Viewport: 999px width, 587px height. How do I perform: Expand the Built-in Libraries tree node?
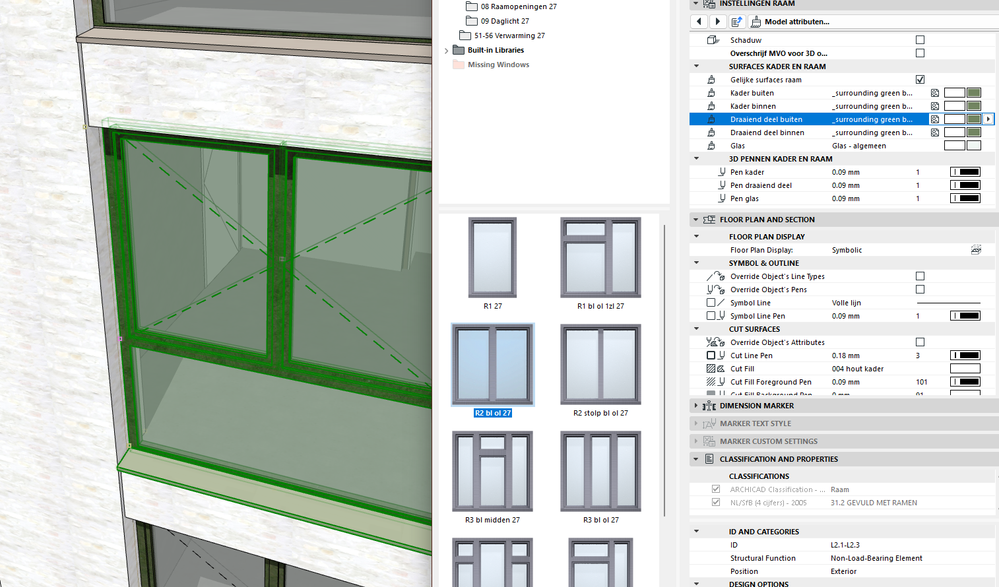click(x=446, y=50)
